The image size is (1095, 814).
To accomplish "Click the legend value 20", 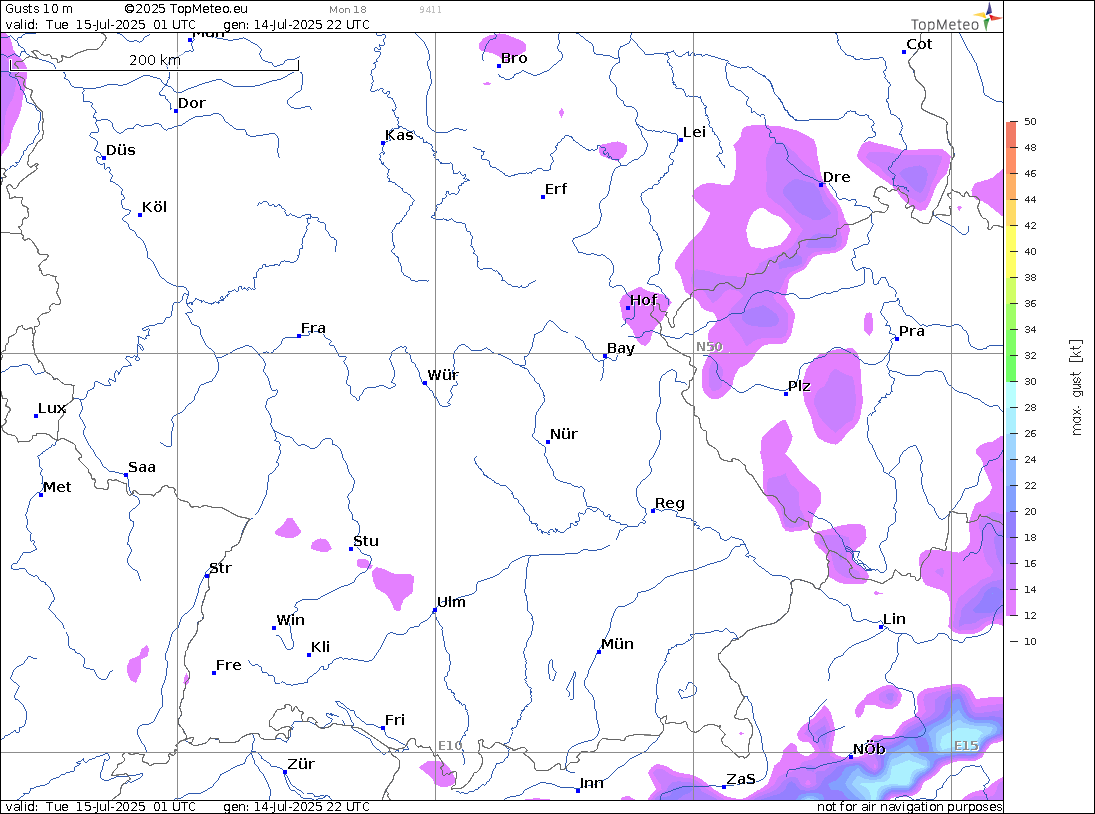I will [1030, 512].
